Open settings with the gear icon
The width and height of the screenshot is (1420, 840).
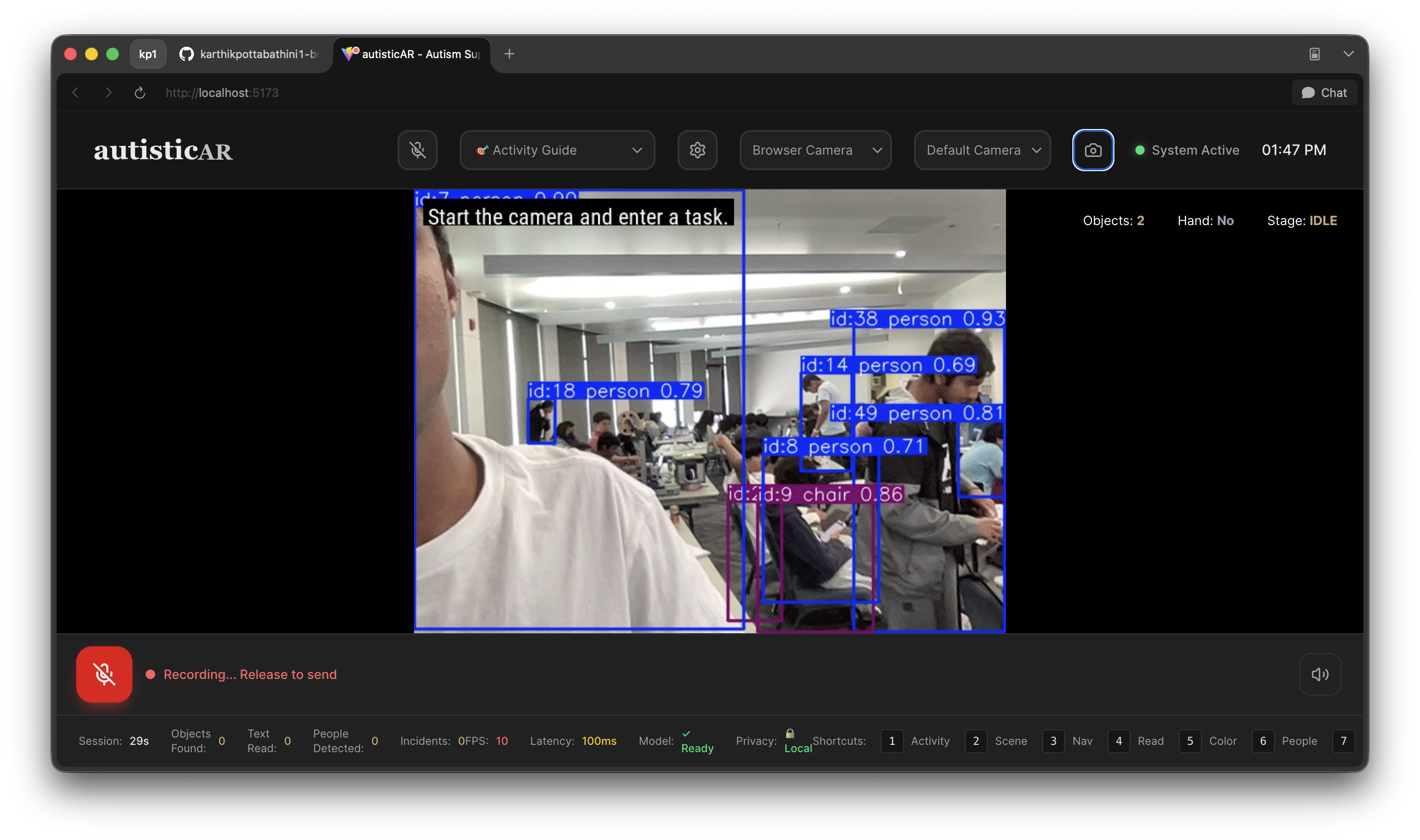[x=697, y=150]
